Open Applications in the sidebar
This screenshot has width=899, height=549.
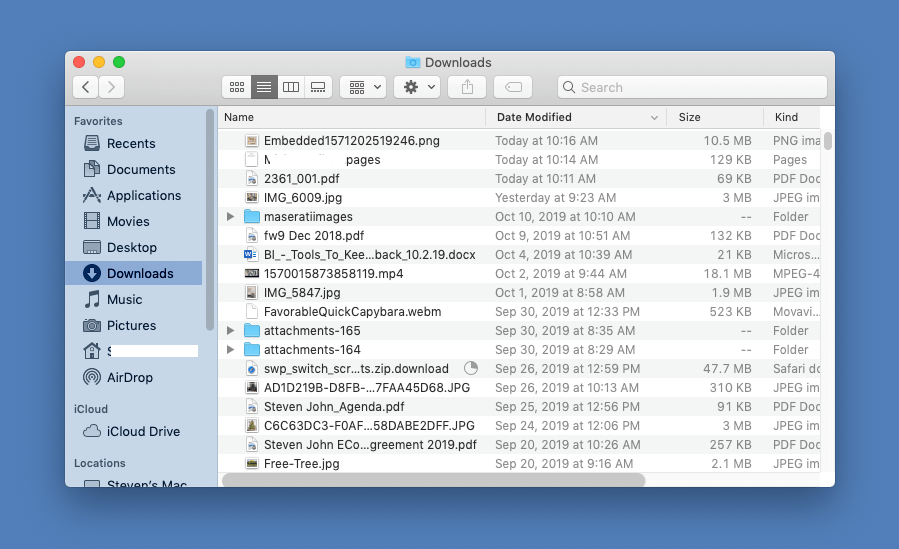pyautogui.click(x=133, y=195)
